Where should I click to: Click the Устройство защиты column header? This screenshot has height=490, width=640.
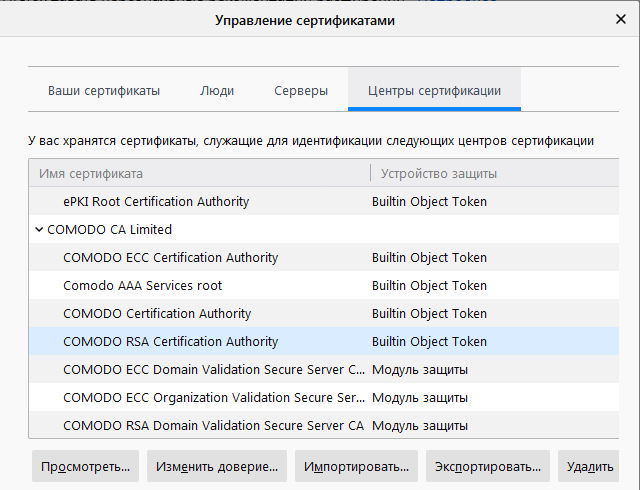tap(495, 174)
